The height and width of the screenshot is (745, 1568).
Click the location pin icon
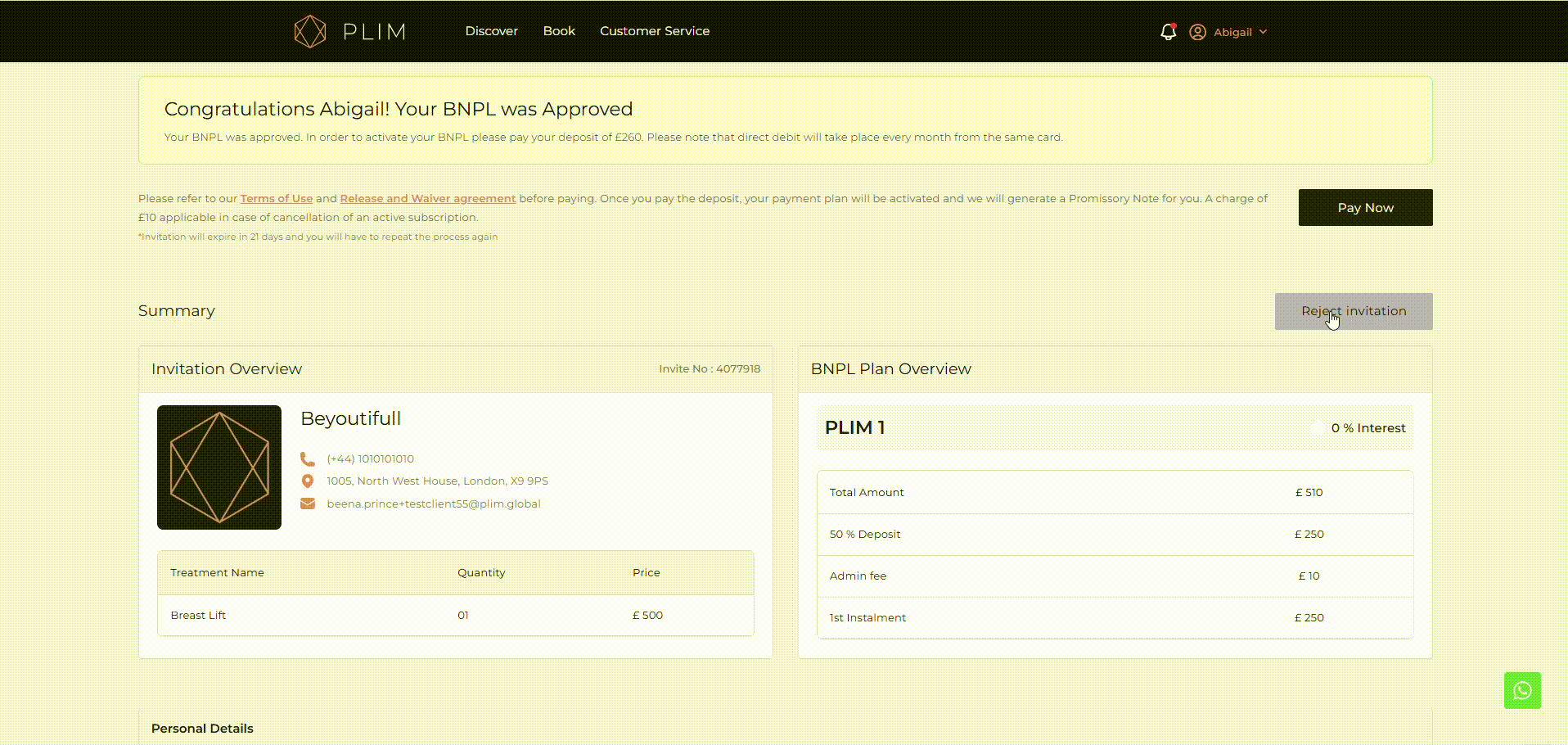tap(308, 481)
